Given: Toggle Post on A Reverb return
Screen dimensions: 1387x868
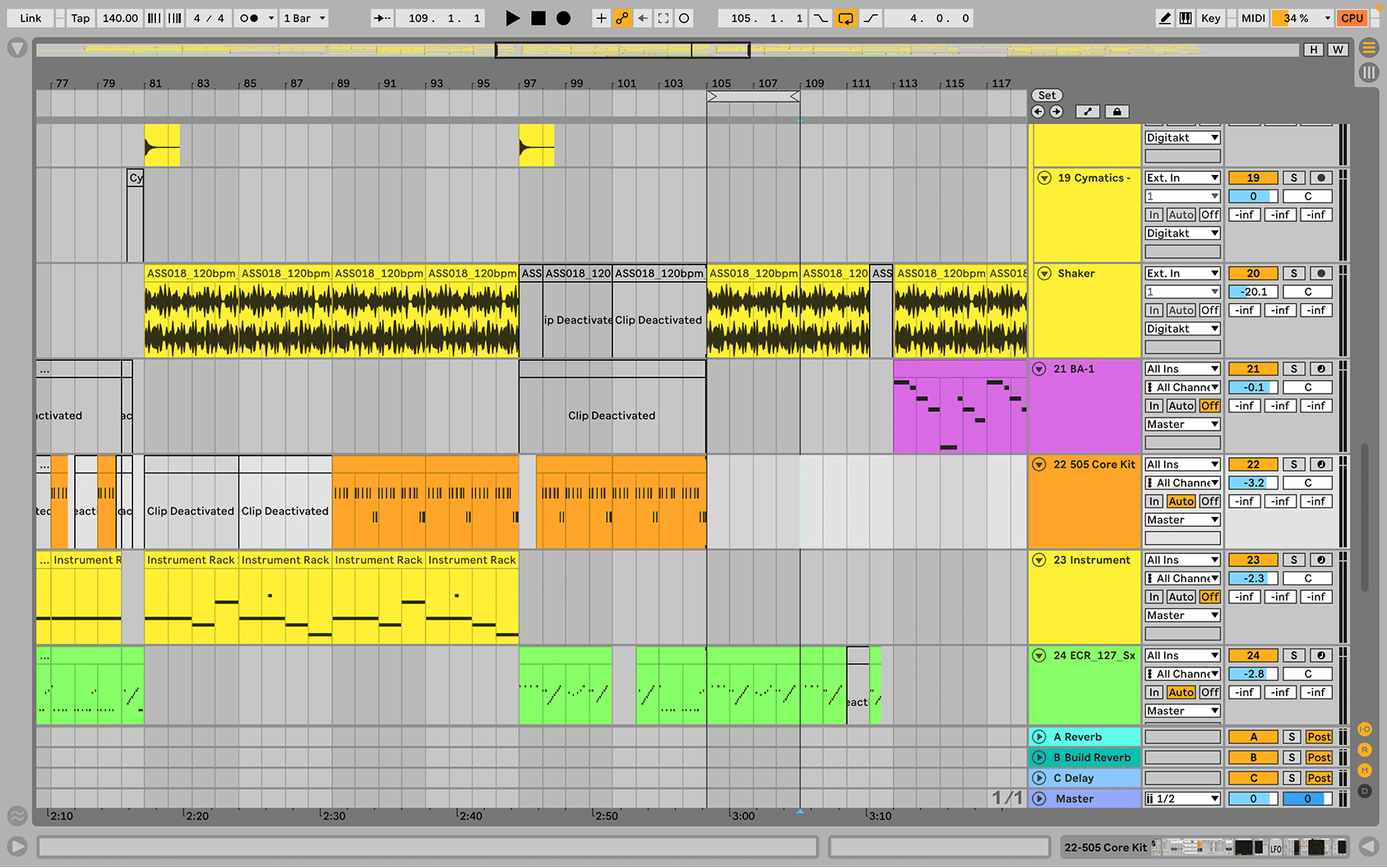Looking at the screenshot, I should 1319,736.
